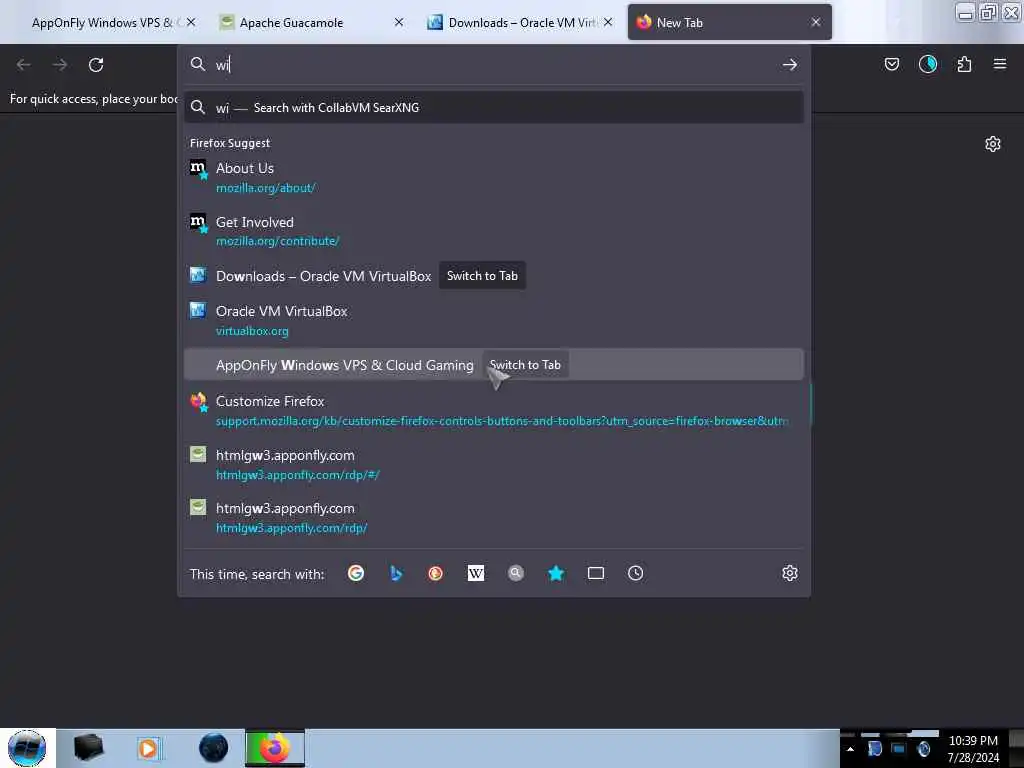This screenshot has height=768, width=1024.
Task: Search history using the clock icon
Action: pyautogui.click(x=635, y=573)
